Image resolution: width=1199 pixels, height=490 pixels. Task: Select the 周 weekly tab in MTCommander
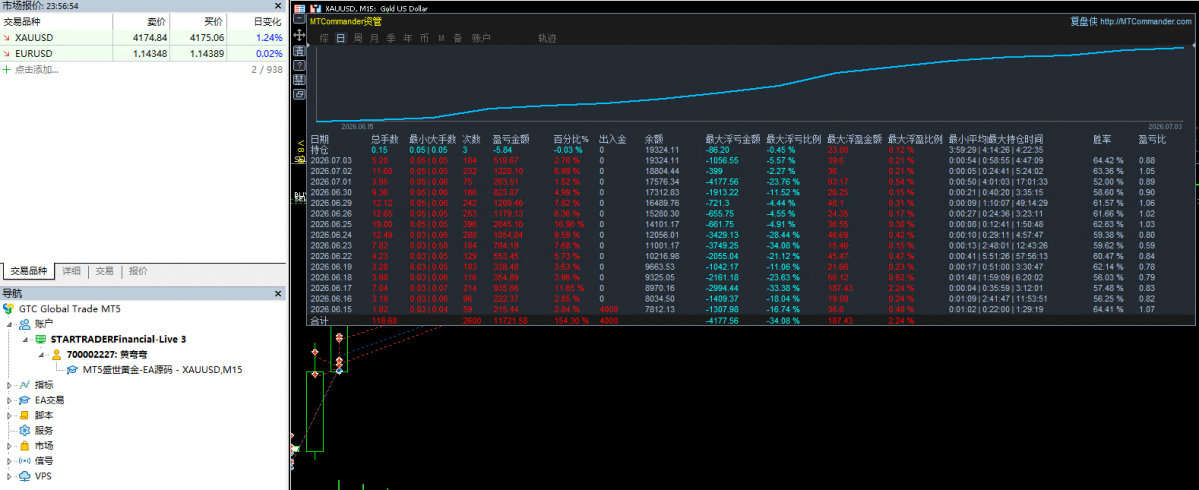[358, 37]
